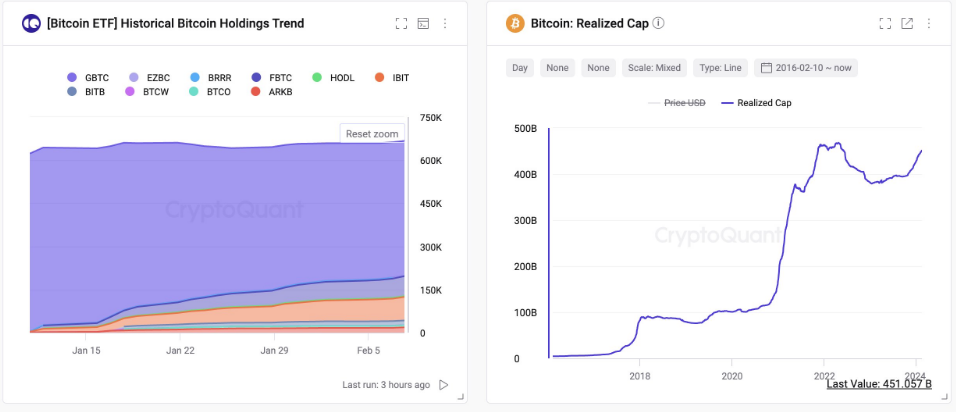The image size is (956, 412).
Task: Open three-dot menu on ETF Holdings panel
Action: tap(445, 23)
